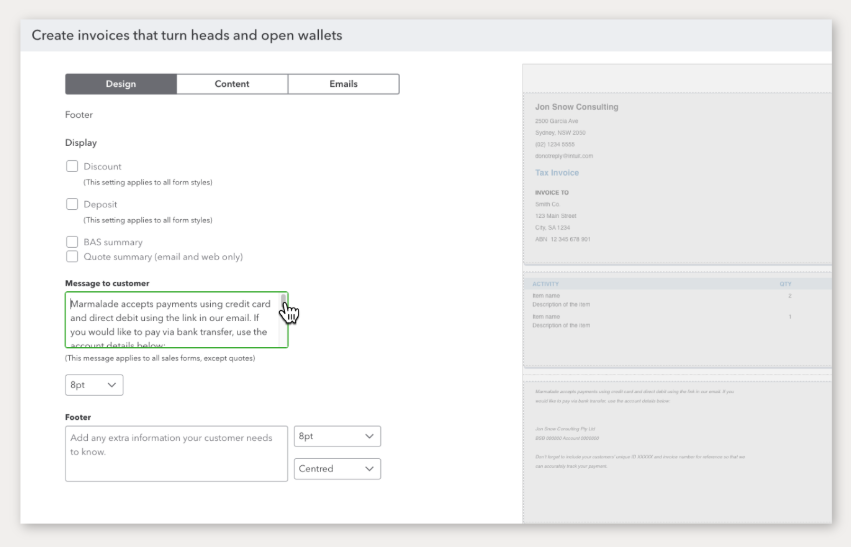Click the chevron on footer 8pt dropdown
The width and height of the screenshot is (851, 547).
(370, 437)
